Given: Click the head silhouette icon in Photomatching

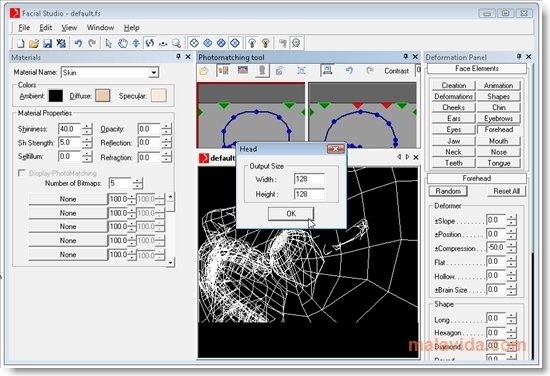Looking at the screenshot, I should [262, 70].
